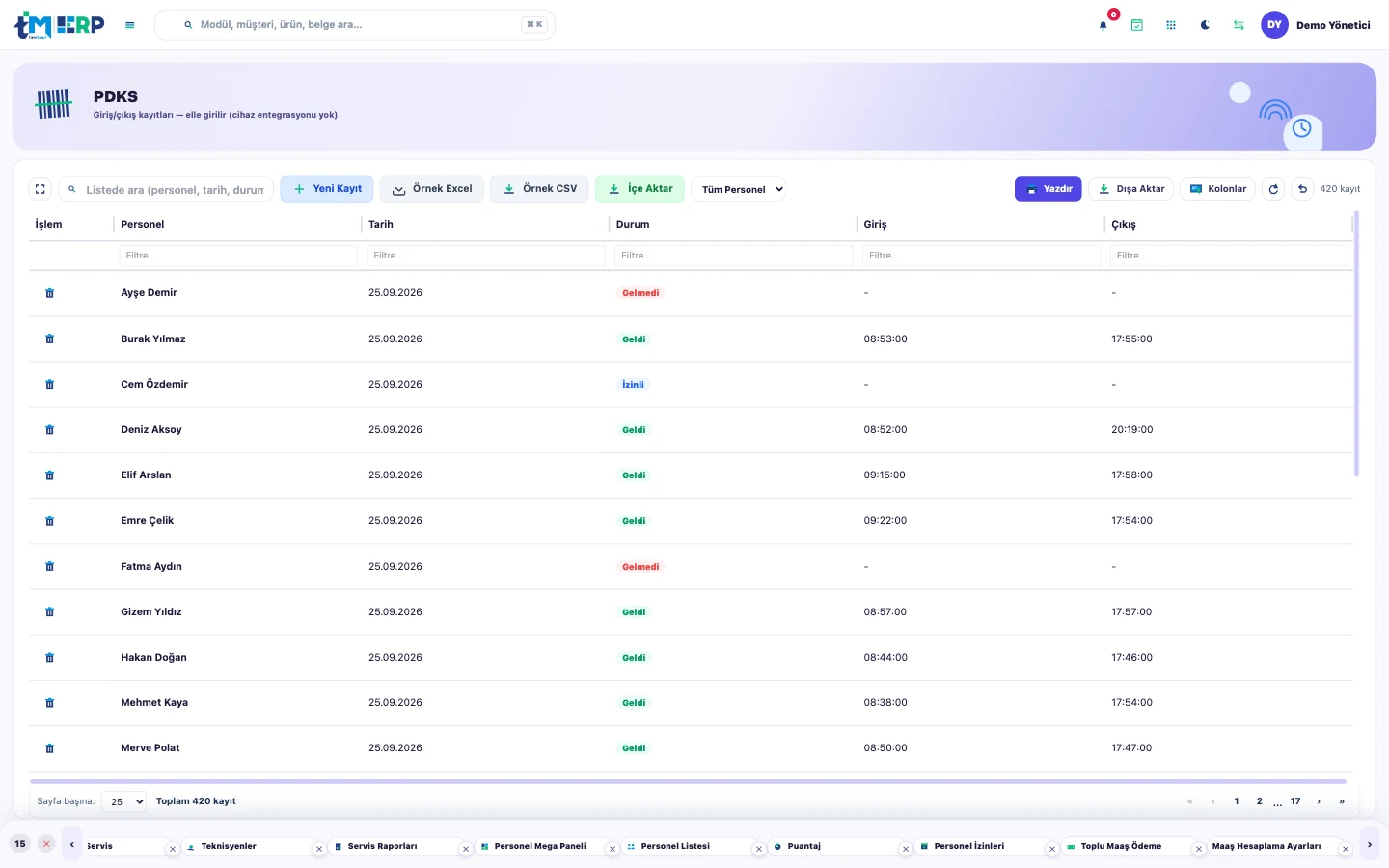Delete the Burak Yılmaz record
Image resolution: width=1389 pixels, height=868 pixels.
pyautogui.click(x=50, y=339)
